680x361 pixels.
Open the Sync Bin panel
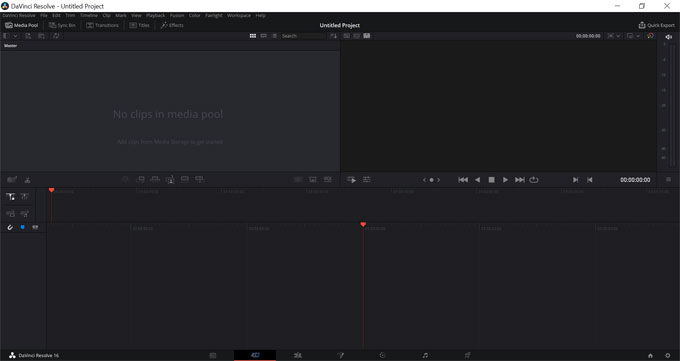click(x=62, y=25)
